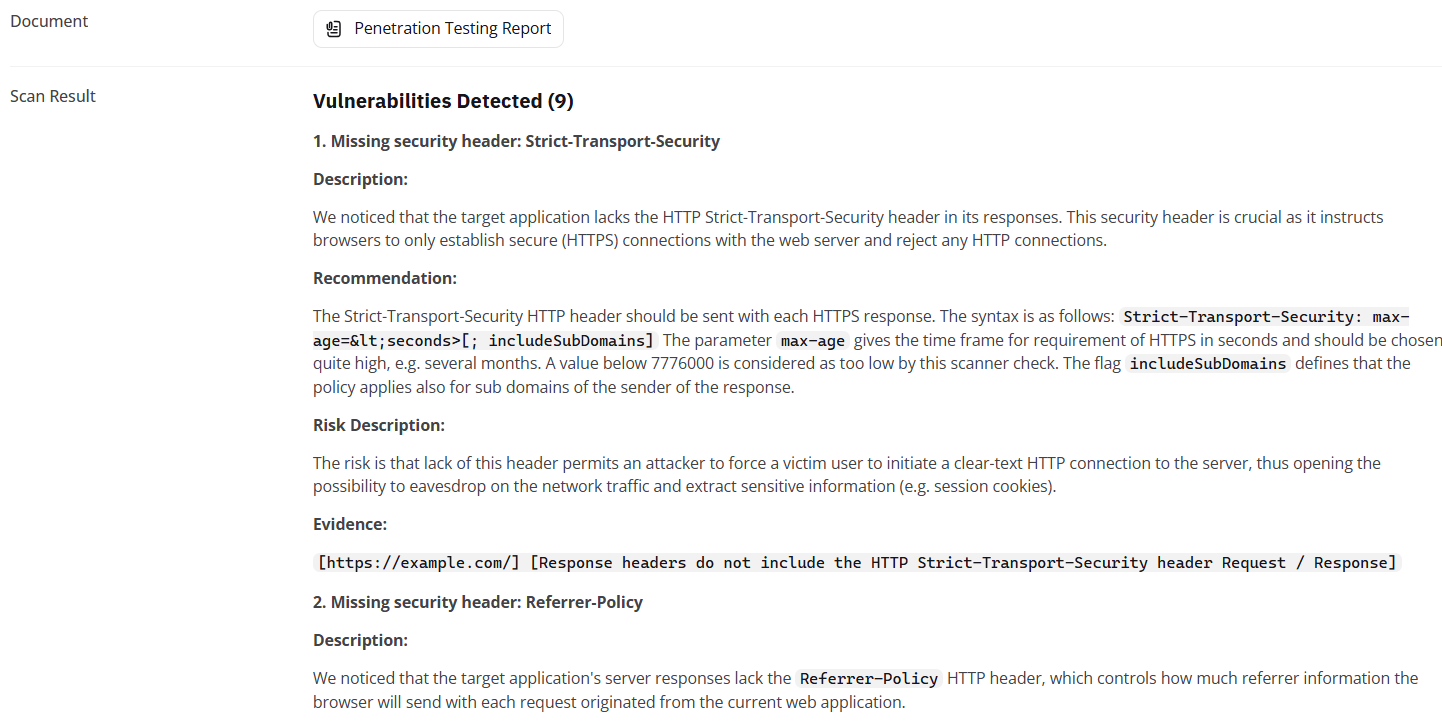Click the standalone includeSubDomains inline code
This screenshot has width=1442, height=725.
click(x=1207, y=364)
